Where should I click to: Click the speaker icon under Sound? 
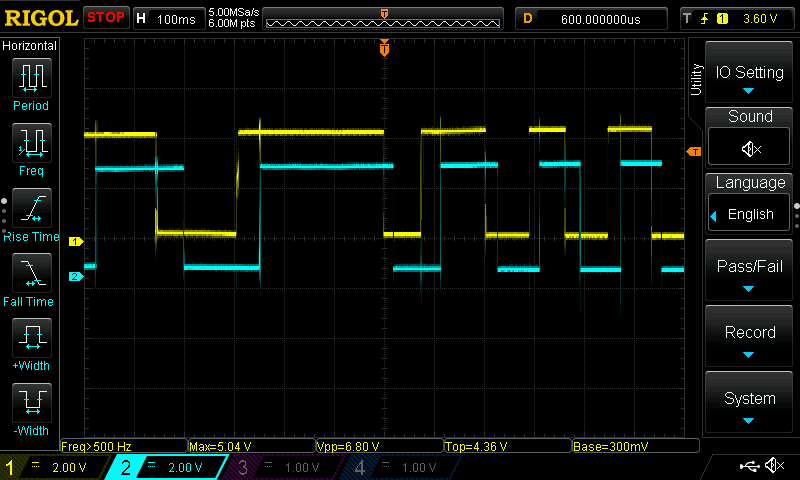(x=750, y=148)
